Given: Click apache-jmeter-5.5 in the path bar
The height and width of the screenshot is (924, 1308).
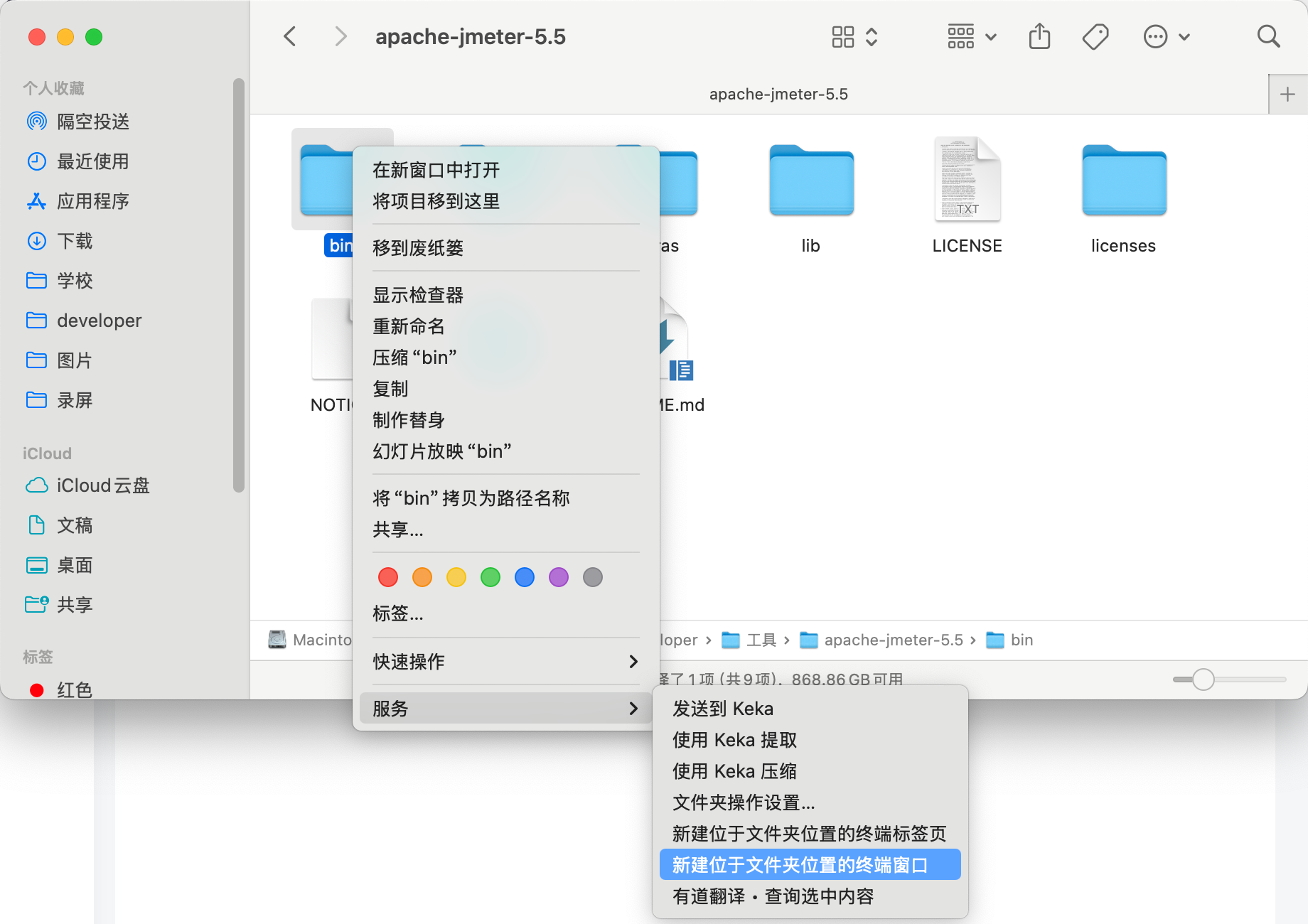Looking at the screenshot, I should (881, 640).
